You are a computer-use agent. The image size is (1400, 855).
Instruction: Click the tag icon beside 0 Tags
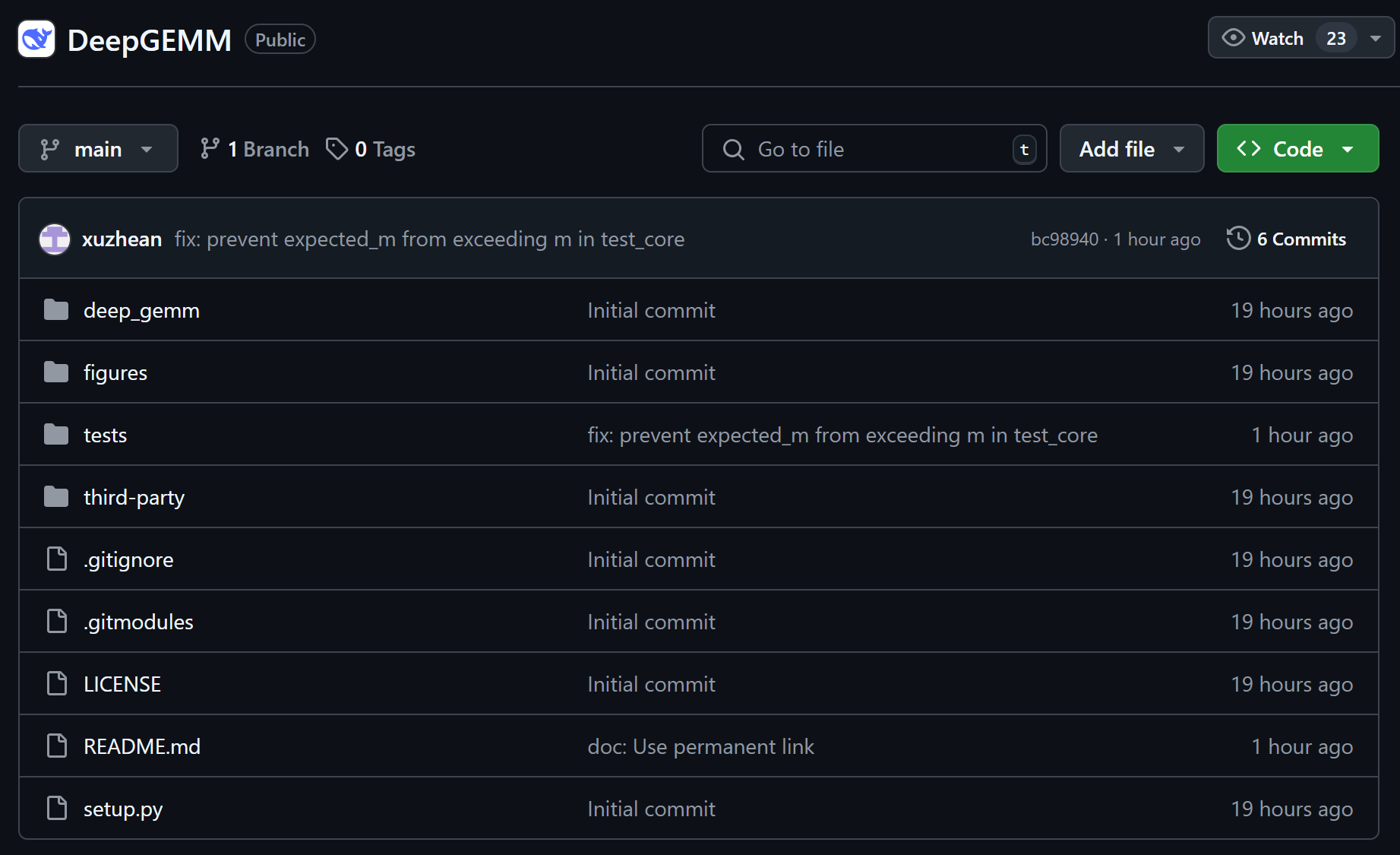(x=337, y=149)
